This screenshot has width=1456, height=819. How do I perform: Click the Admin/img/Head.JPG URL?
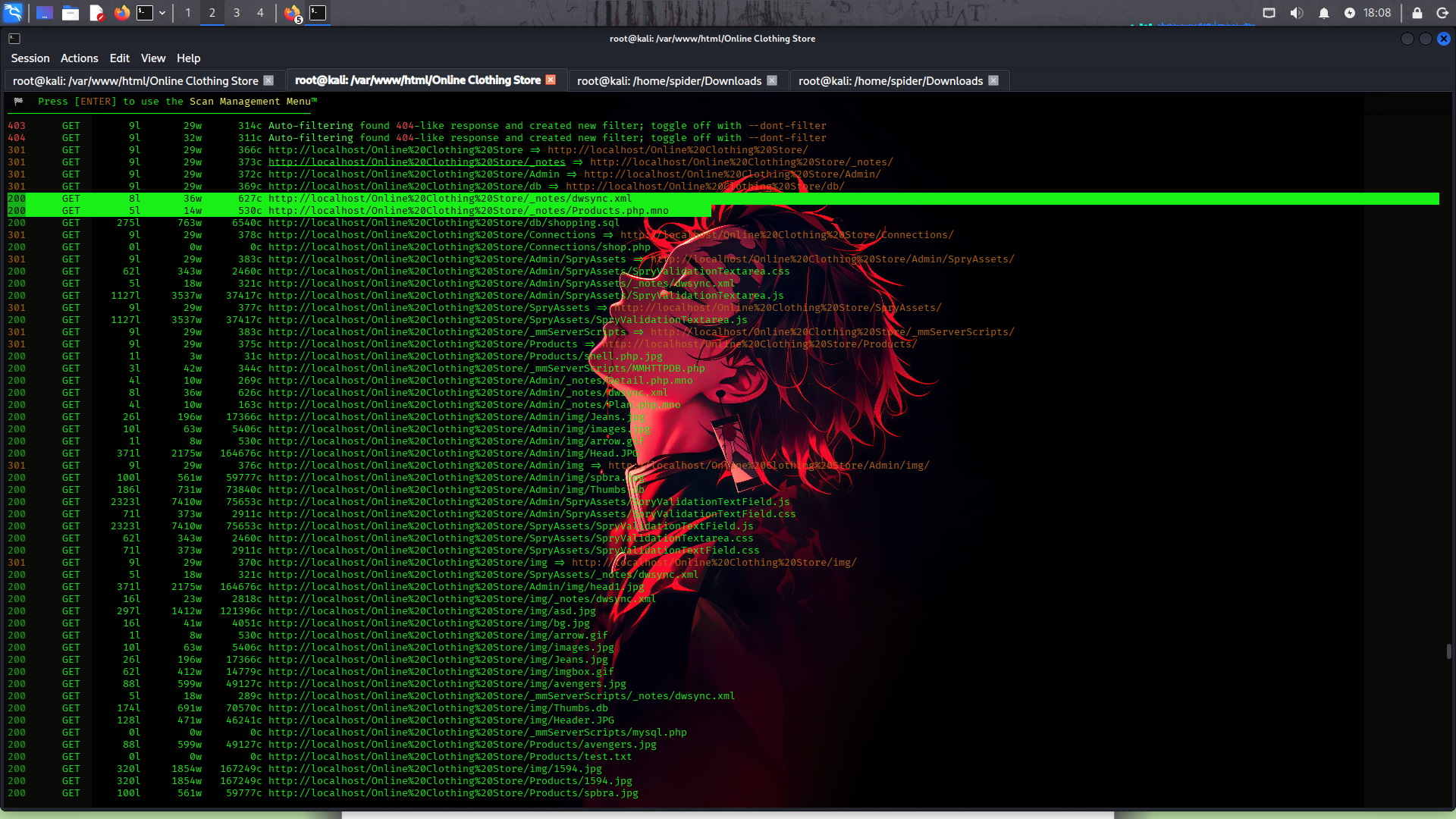[x=453, y=453]
